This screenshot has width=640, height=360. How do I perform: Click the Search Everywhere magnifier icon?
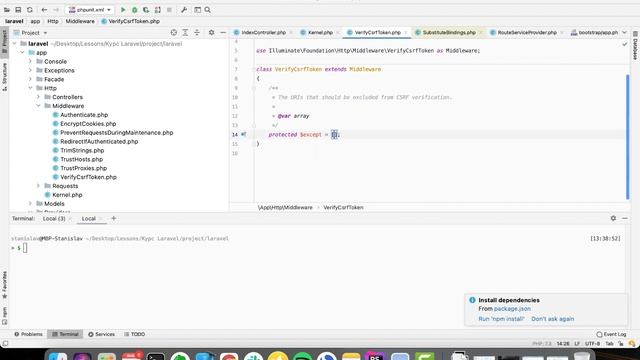pyautogui.click(x=208, y=10)
